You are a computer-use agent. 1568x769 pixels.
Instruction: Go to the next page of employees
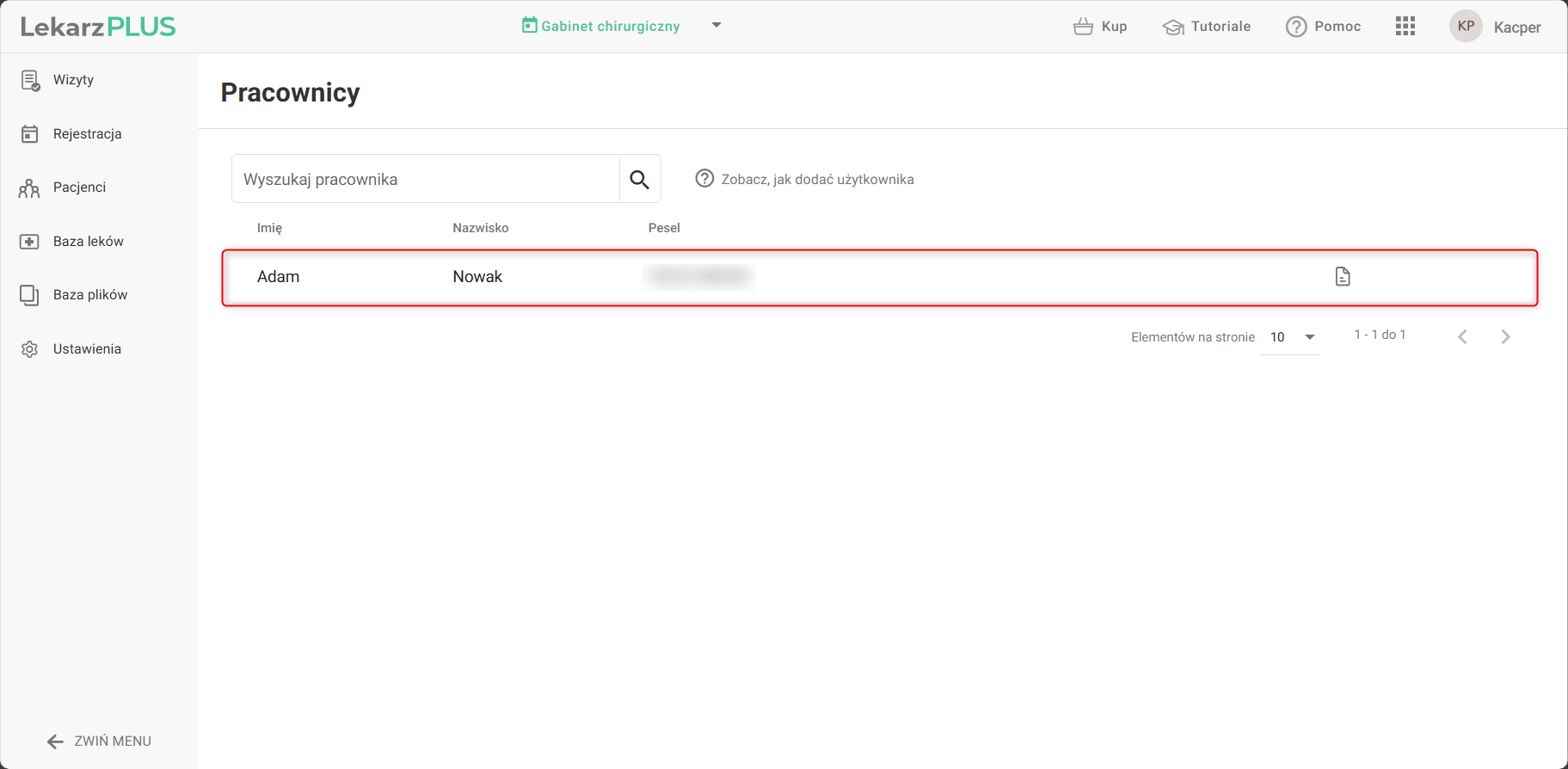click(x=1505, y=337)
